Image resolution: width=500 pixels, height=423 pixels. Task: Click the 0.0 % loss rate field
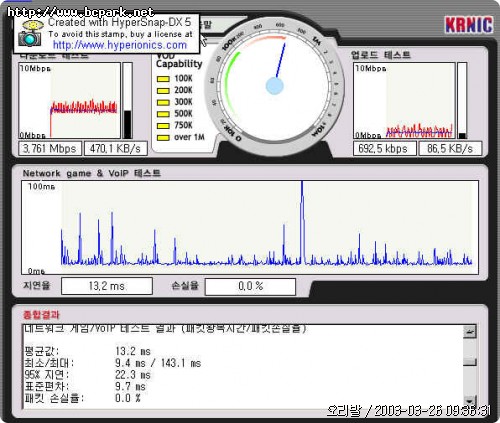[x=250, y=286]
